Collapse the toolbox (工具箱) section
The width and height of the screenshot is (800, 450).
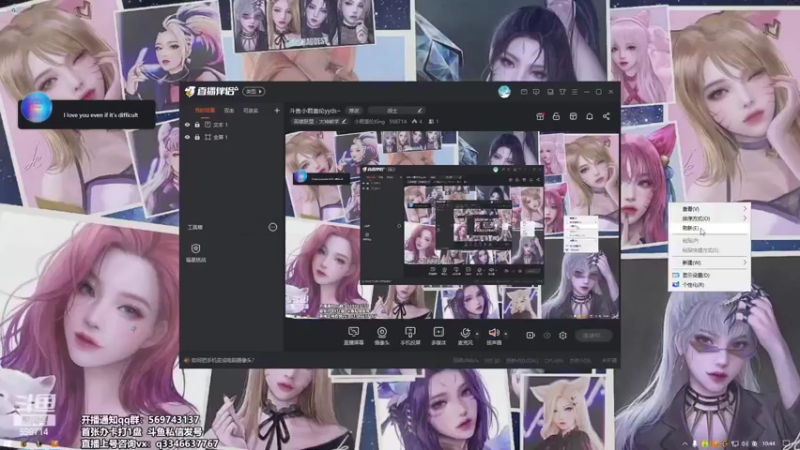pos(273,227)
